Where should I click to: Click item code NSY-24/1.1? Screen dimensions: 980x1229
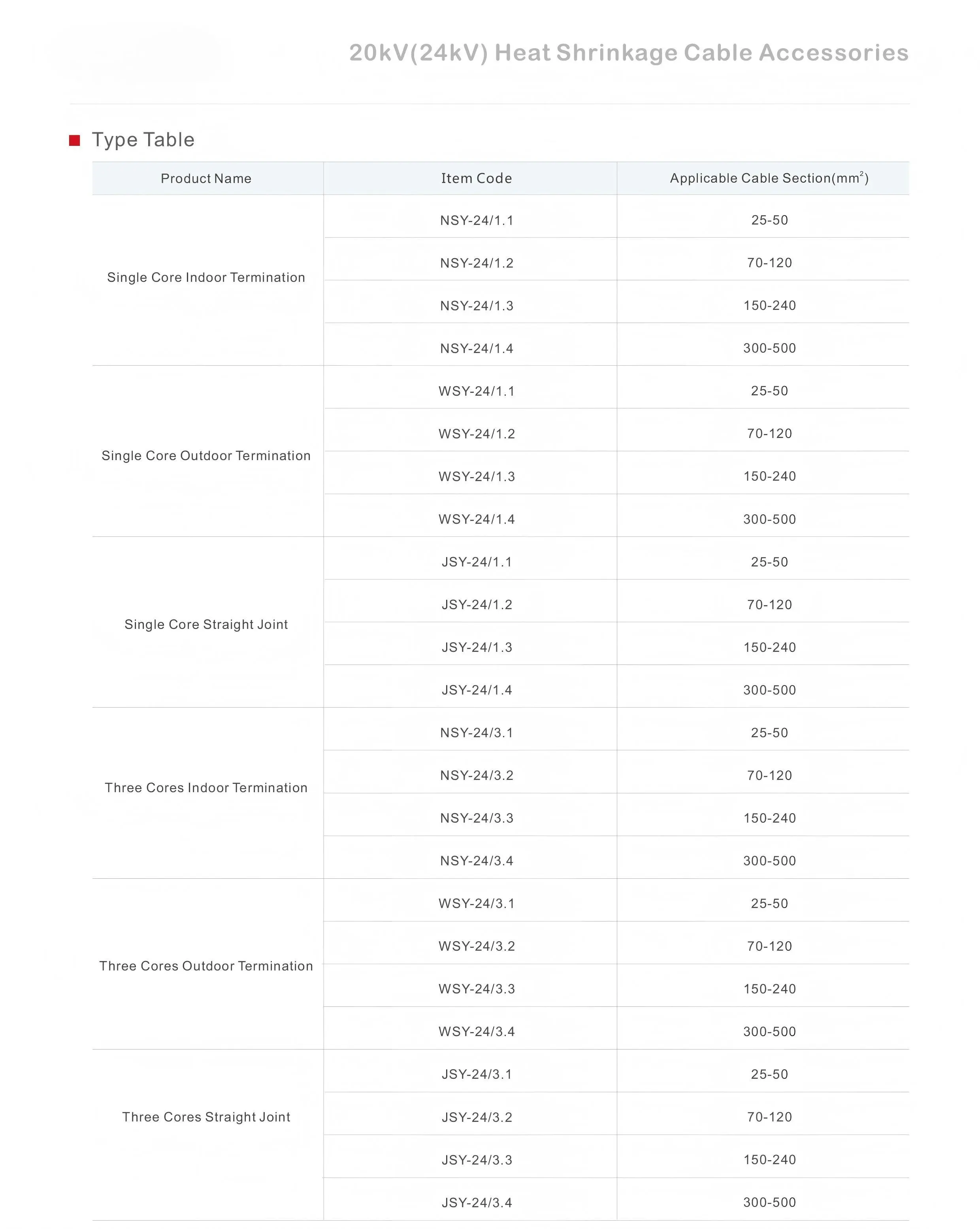coord(476,221)
